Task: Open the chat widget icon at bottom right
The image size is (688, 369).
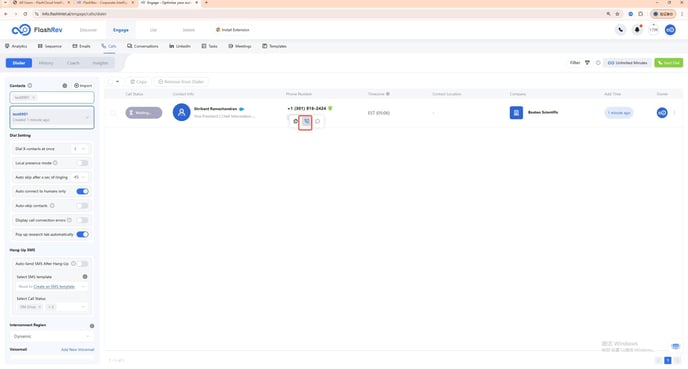Action: (676, 346)
